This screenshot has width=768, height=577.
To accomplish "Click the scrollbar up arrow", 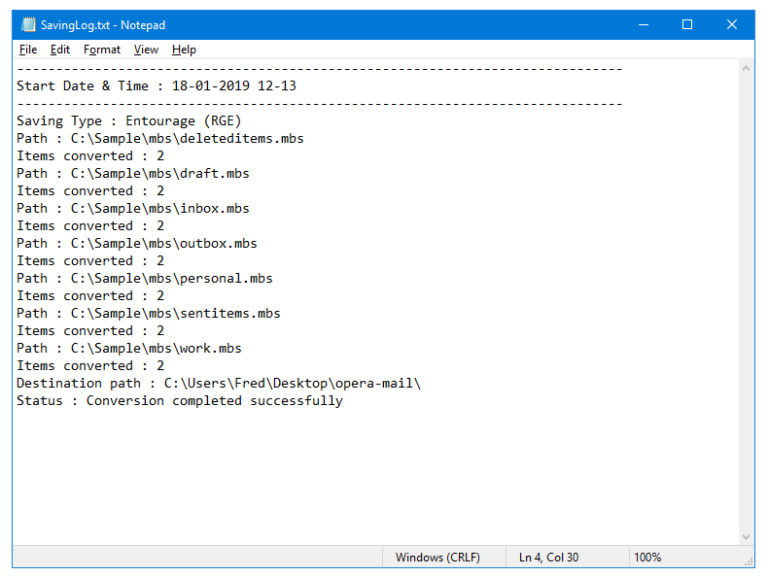I will [x=746, y=69].
